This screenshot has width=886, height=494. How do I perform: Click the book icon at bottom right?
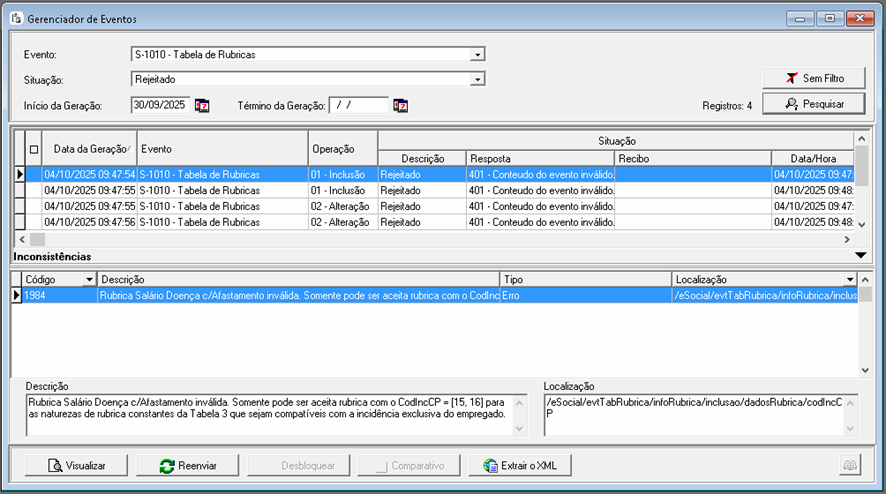tap(850, 465)
